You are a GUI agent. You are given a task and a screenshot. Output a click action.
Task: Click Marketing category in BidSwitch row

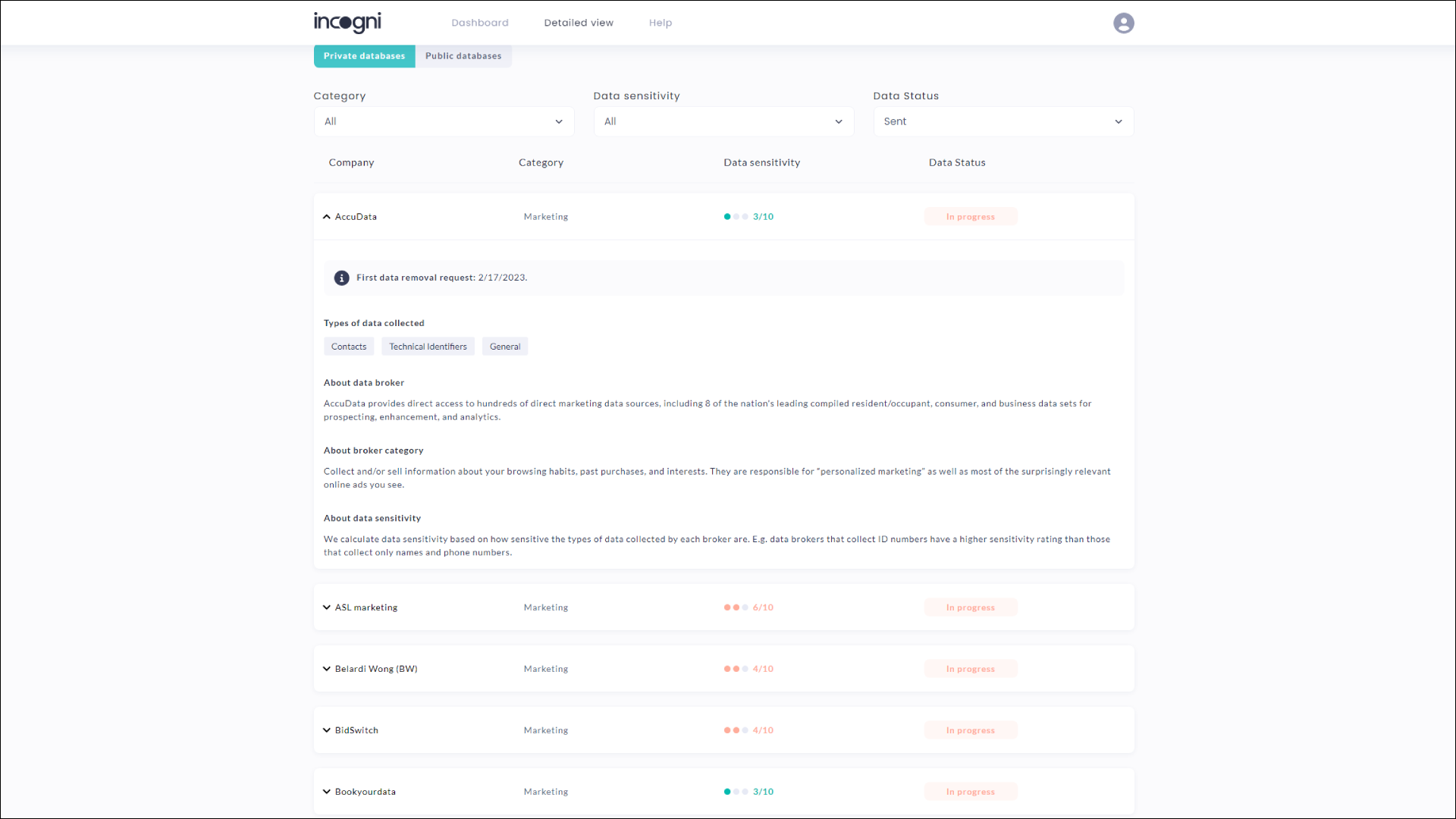[x=546, y=730]
